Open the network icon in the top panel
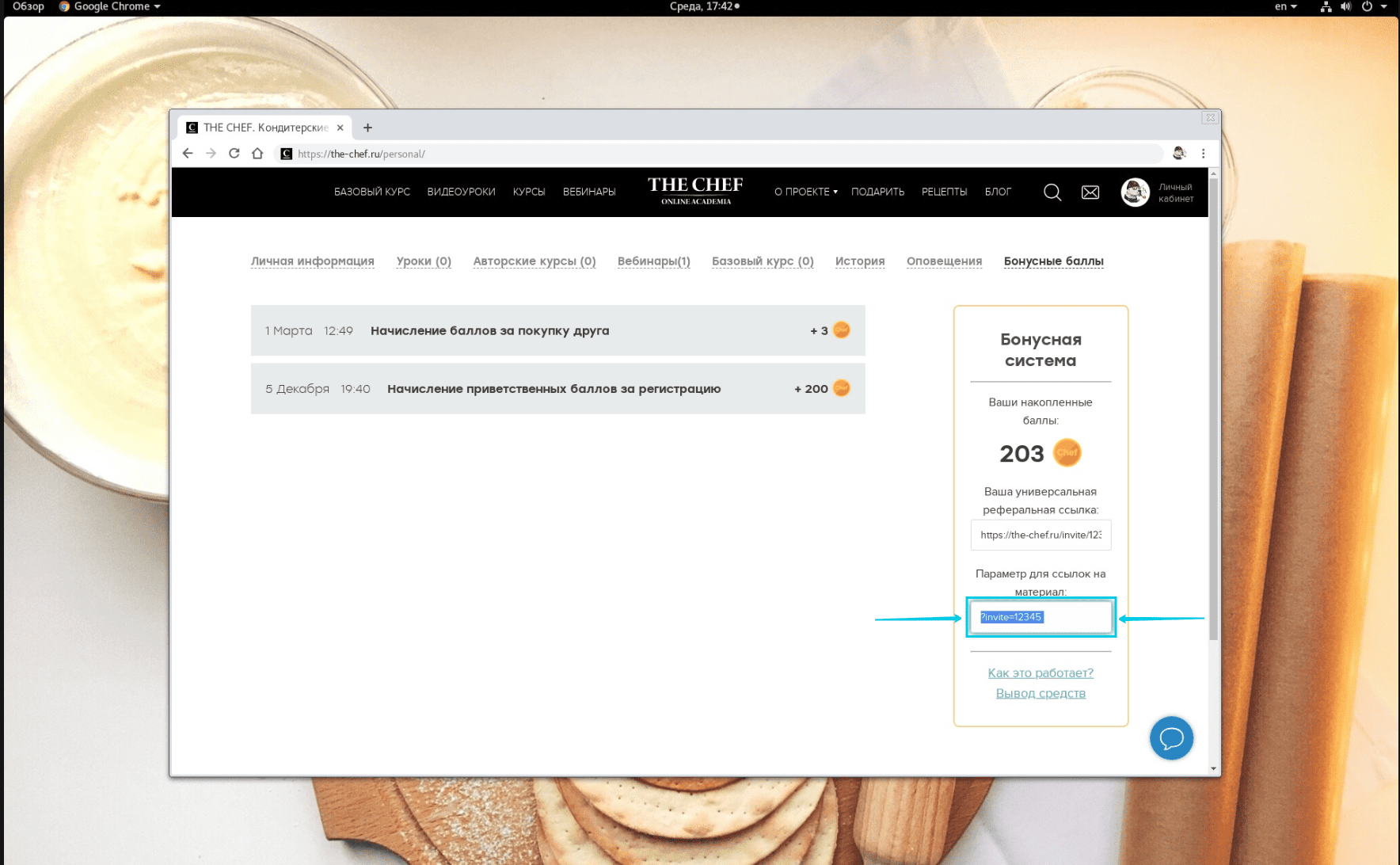 1326,6
